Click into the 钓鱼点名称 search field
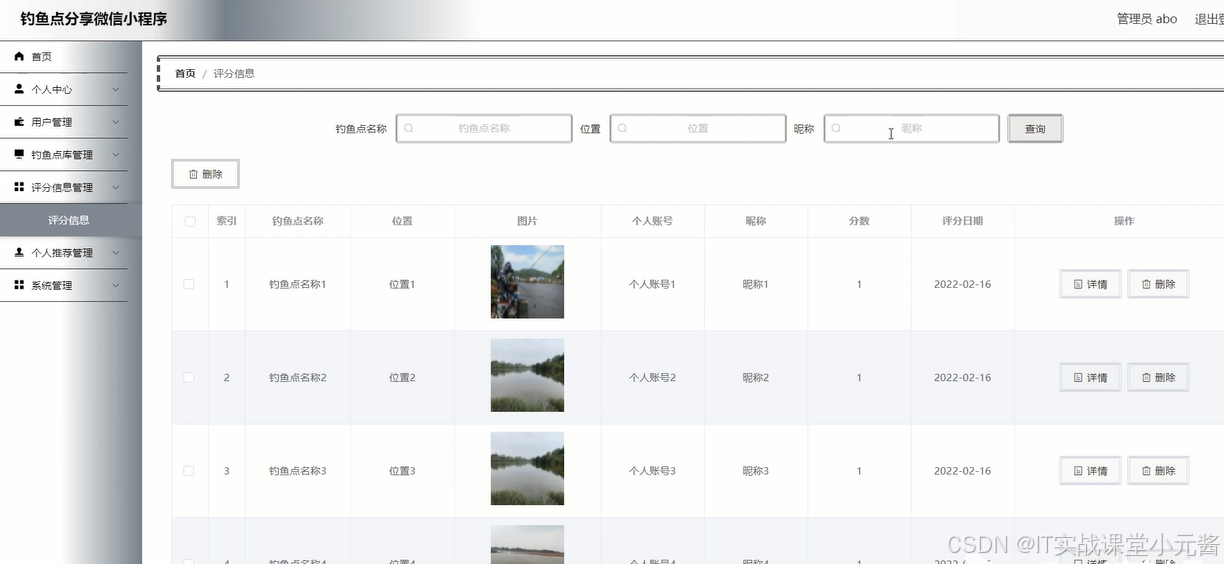 click(x=484, y=129)
